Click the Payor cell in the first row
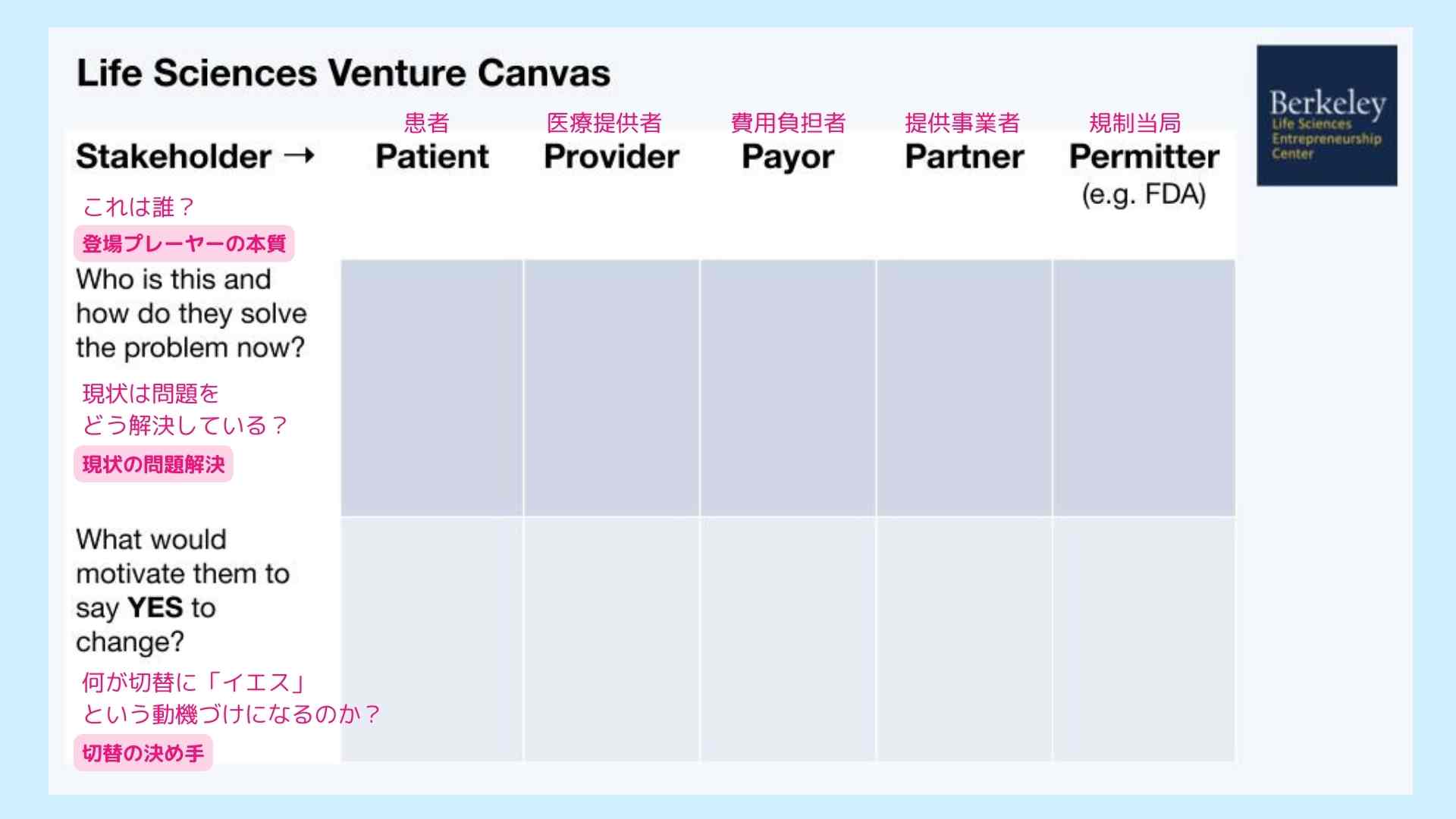Viewport: 1456px width, 819px height. (x=788, y=388)
